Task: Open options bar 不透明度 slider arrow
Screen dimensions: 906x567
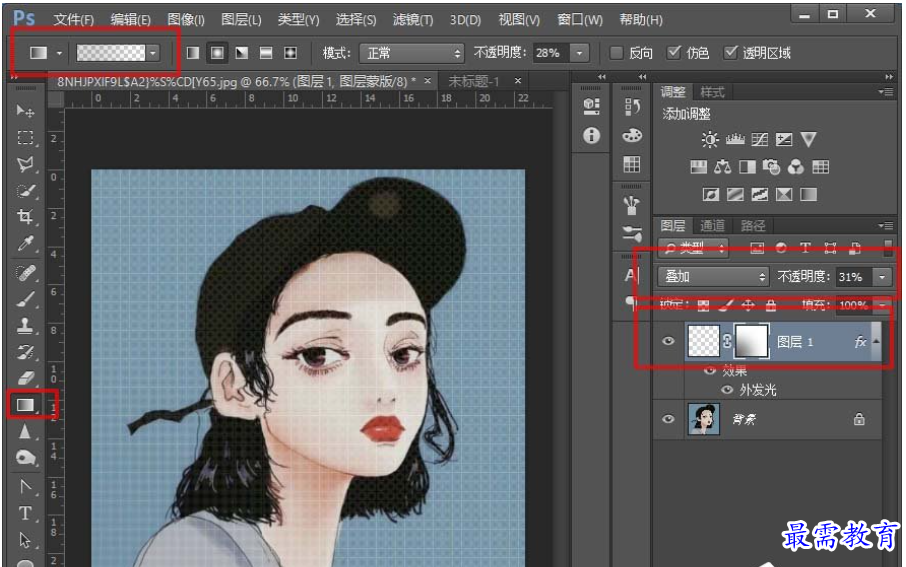Action: tap(580, 53)
